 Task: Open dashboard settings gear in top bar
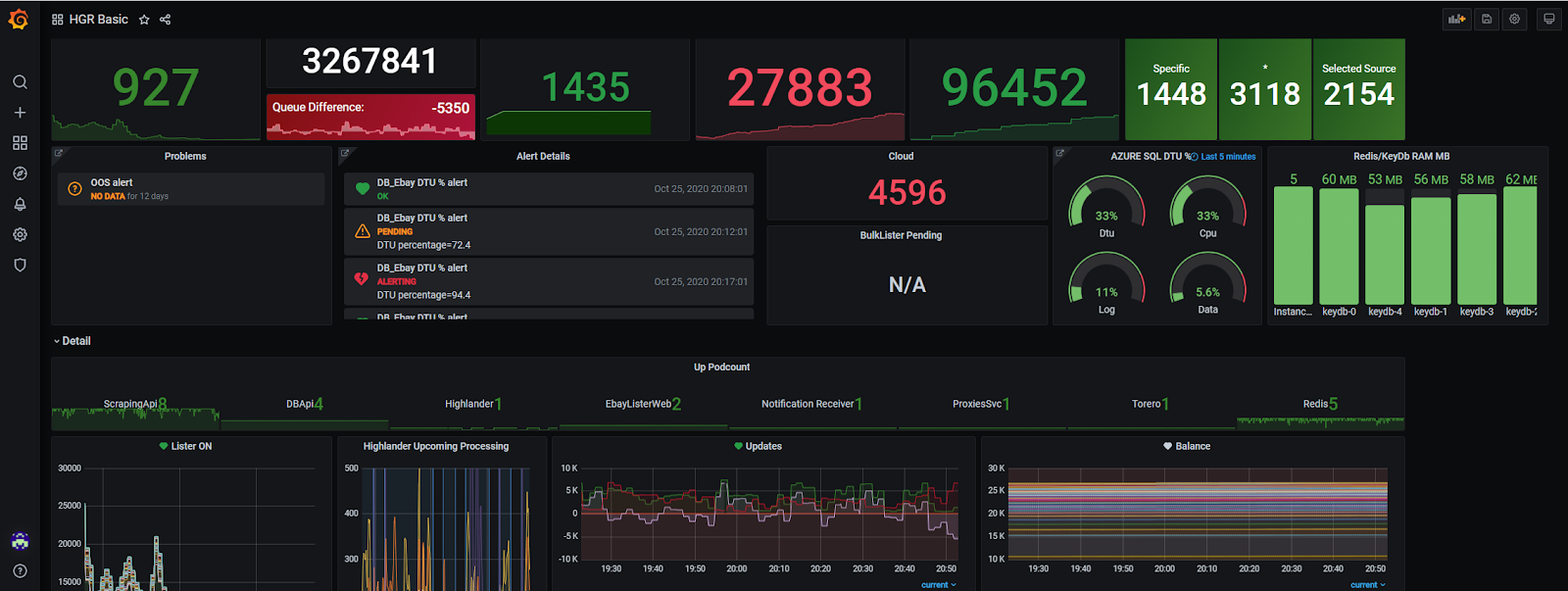1515,19
